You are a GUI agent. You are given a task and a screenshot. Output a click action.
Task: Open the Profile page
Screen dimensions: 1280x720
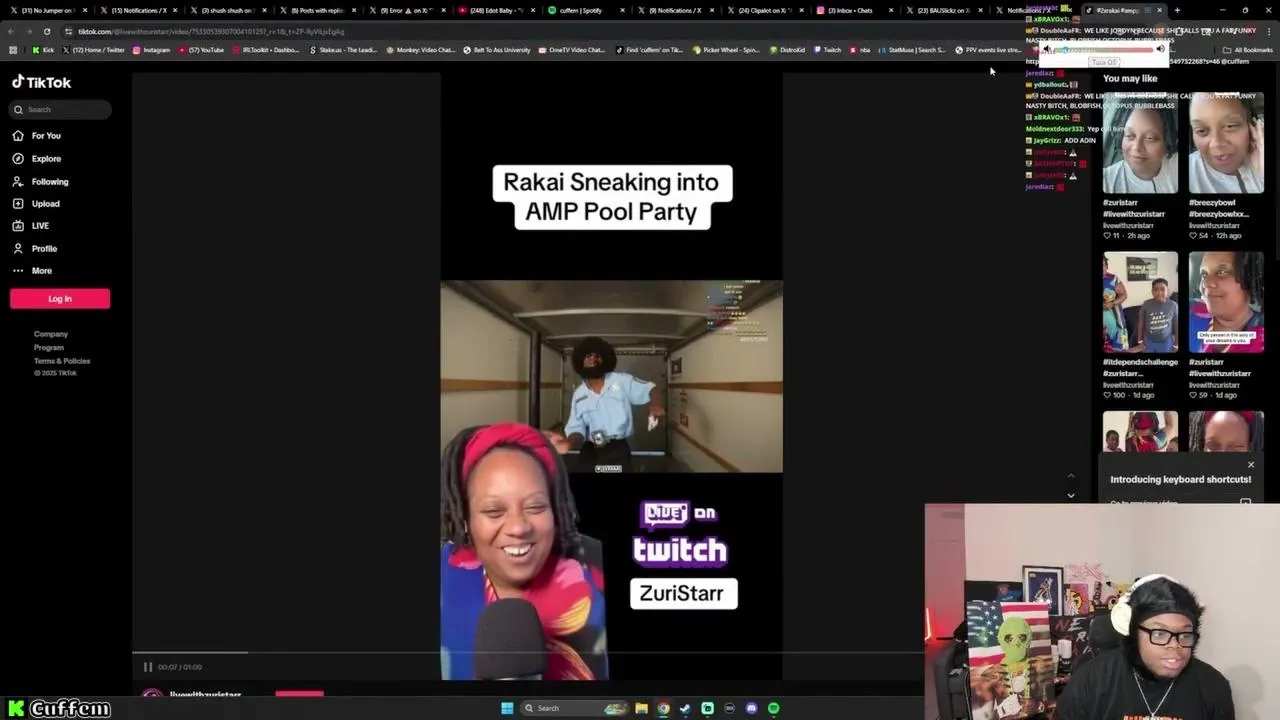pyautogui.click(x=44, y=248)
